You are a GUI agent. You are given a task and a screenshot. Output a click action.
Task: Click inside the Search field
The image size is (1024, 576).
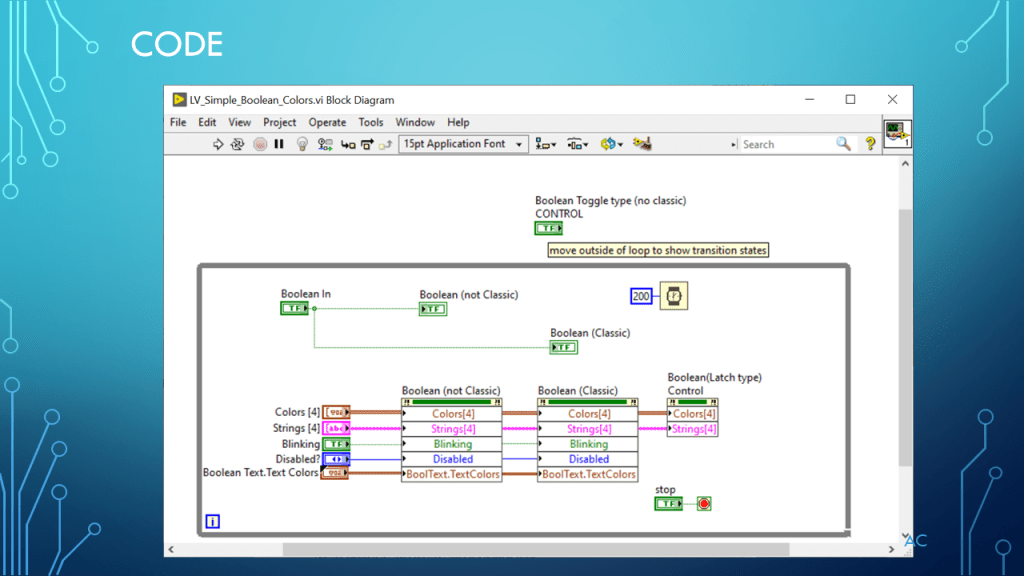(x=787, y=144)
